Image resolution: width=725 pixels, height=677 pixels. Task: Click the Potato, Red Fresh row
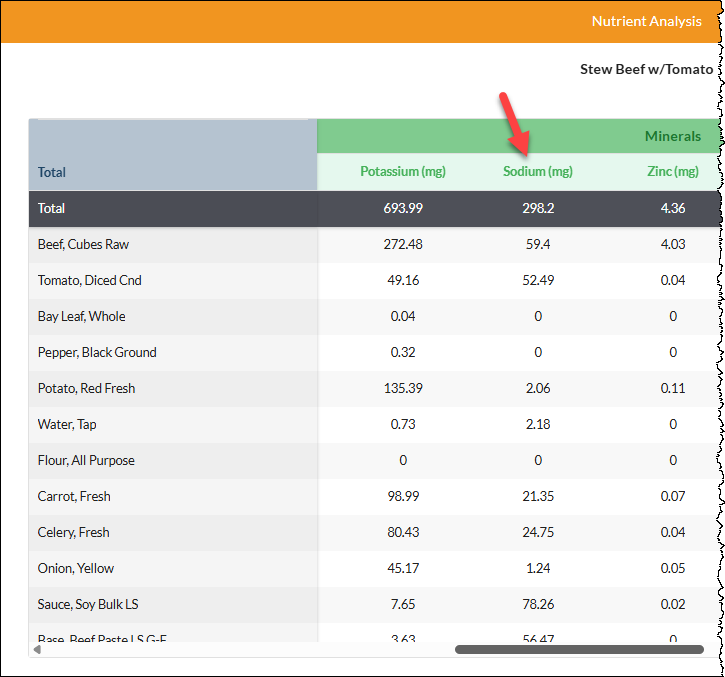point(375,389)
